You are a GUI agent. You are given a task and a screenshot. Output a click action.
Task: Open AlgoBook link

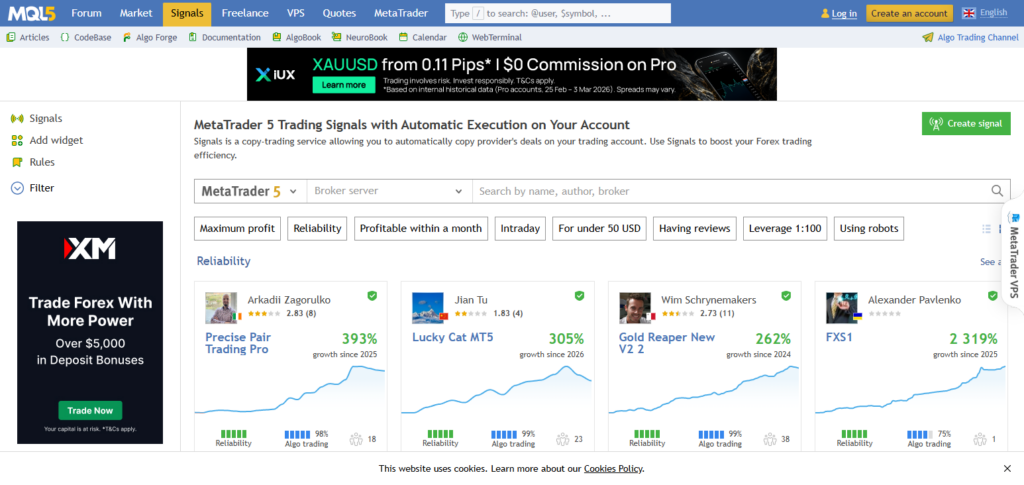tap(297, 37)
